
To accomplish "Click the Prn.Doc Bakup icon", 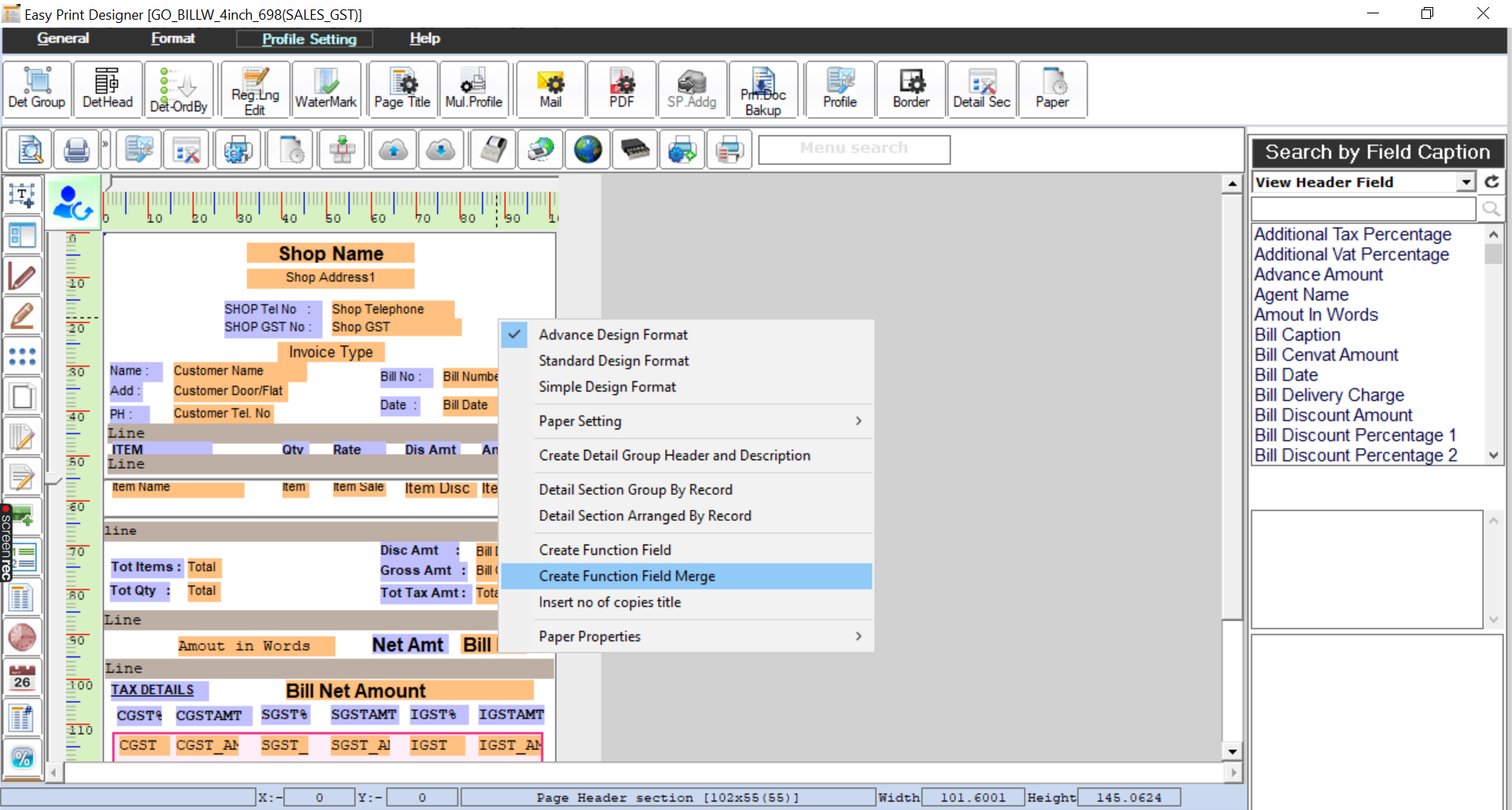I will (x=762, y=88).
